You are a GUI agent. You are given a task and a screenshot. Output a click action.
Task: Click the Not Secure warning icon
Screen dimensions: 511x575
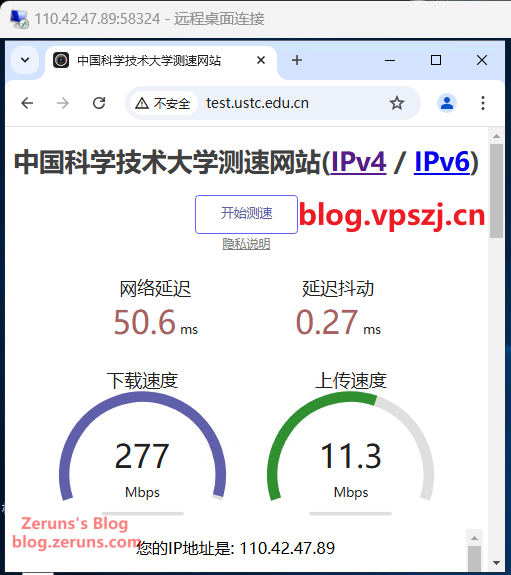(x=142, y=103)
